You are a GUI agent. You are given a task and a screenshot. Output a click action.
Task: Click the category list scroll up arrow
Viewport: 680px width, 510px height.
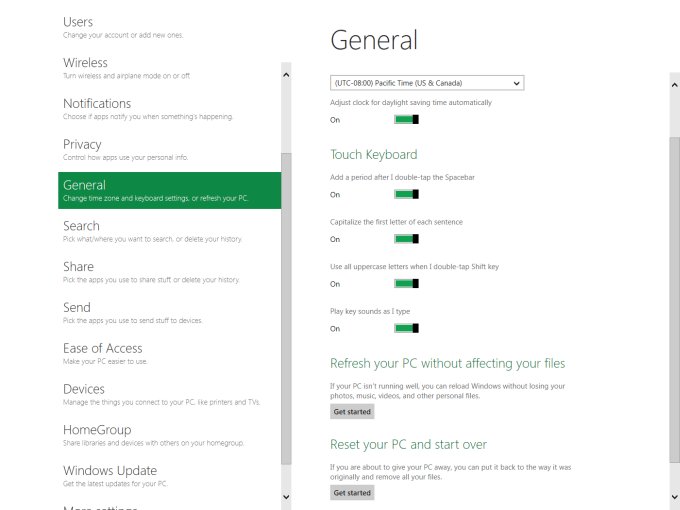pyautogui.click(x=286, y=75)
